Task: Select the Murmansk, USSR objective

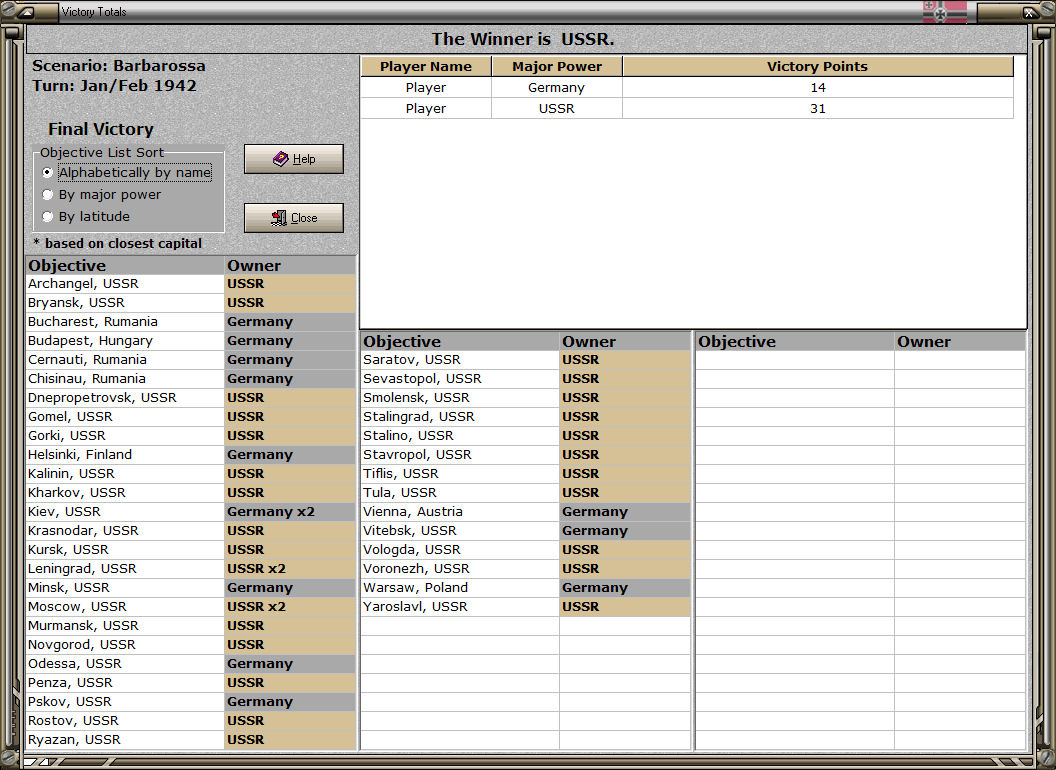Action: tap(125, 625)
